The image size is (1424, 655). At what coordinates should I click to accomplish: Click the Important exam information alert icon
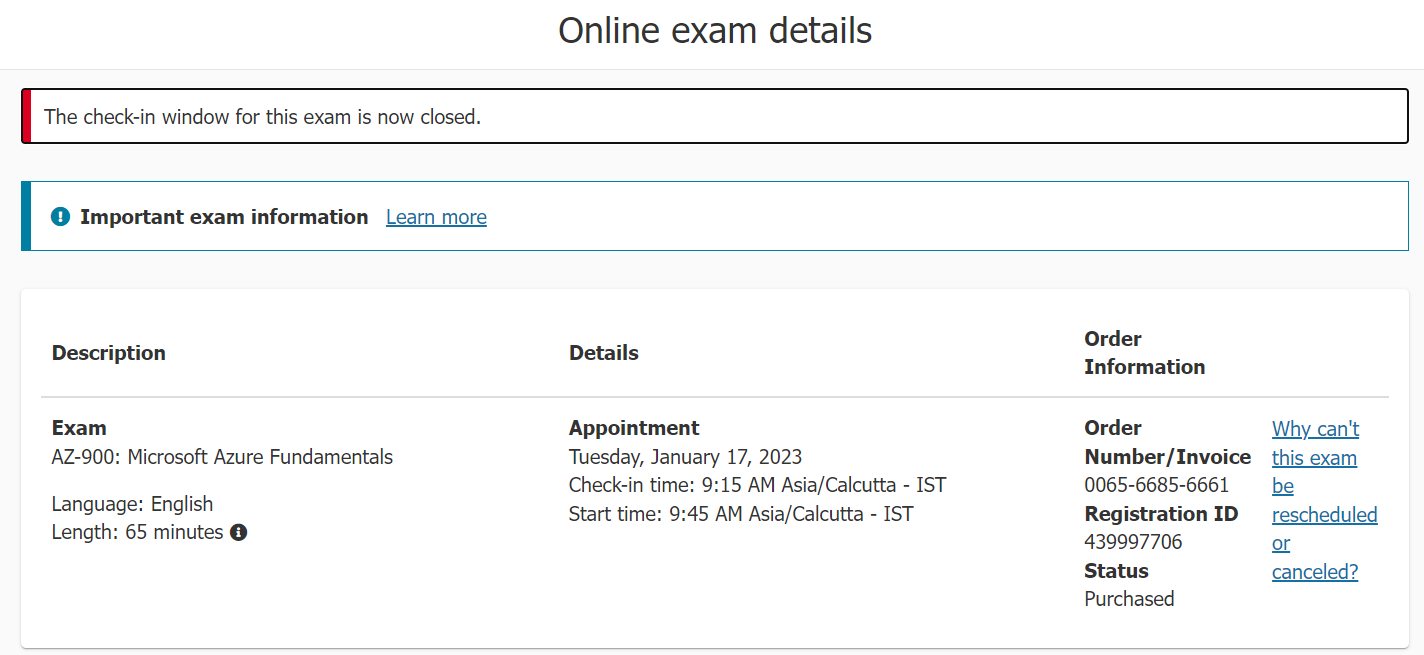coord(60,216)
